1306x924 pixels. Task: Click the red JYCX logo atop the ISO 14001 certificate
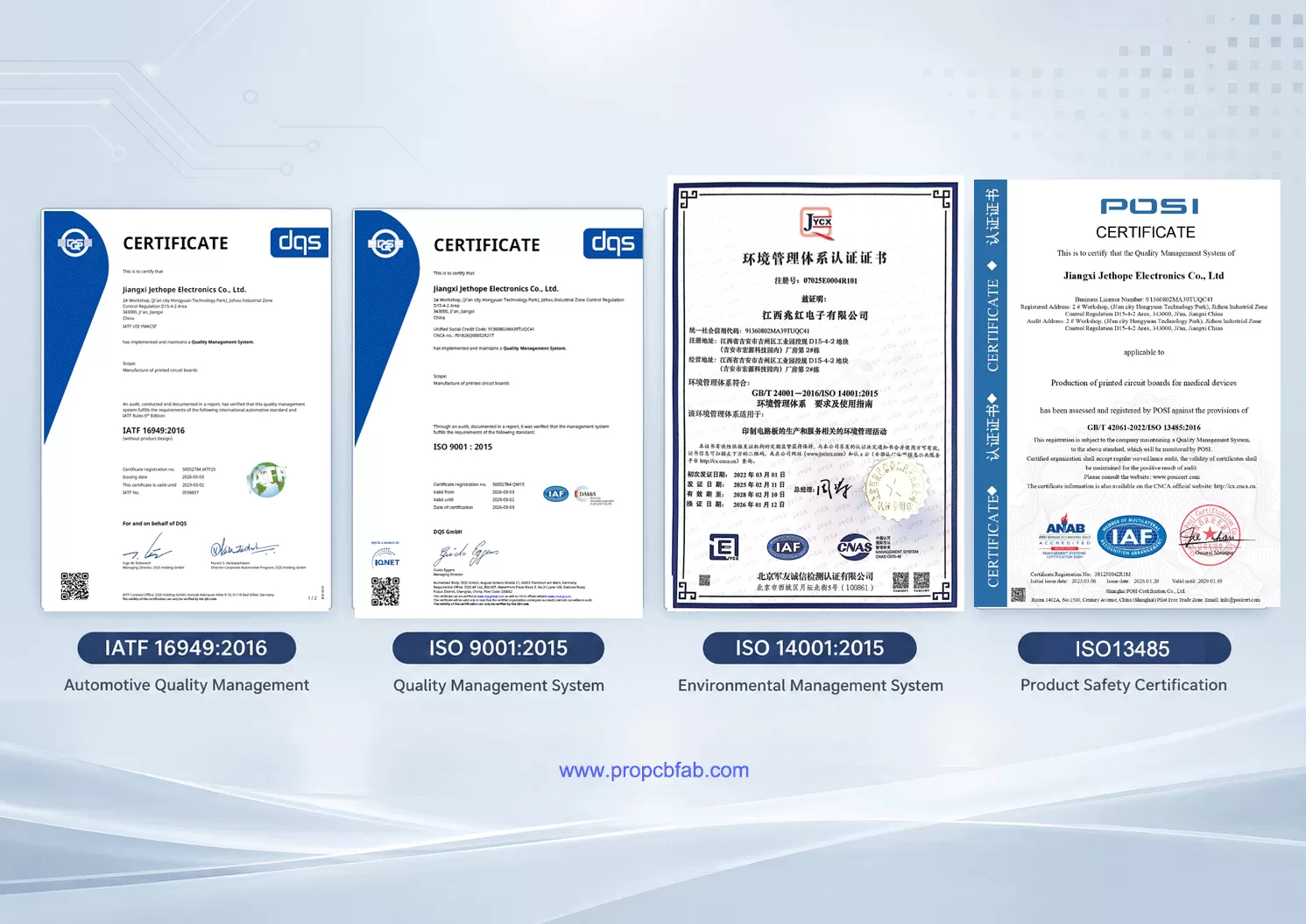(x=817, y=222)
